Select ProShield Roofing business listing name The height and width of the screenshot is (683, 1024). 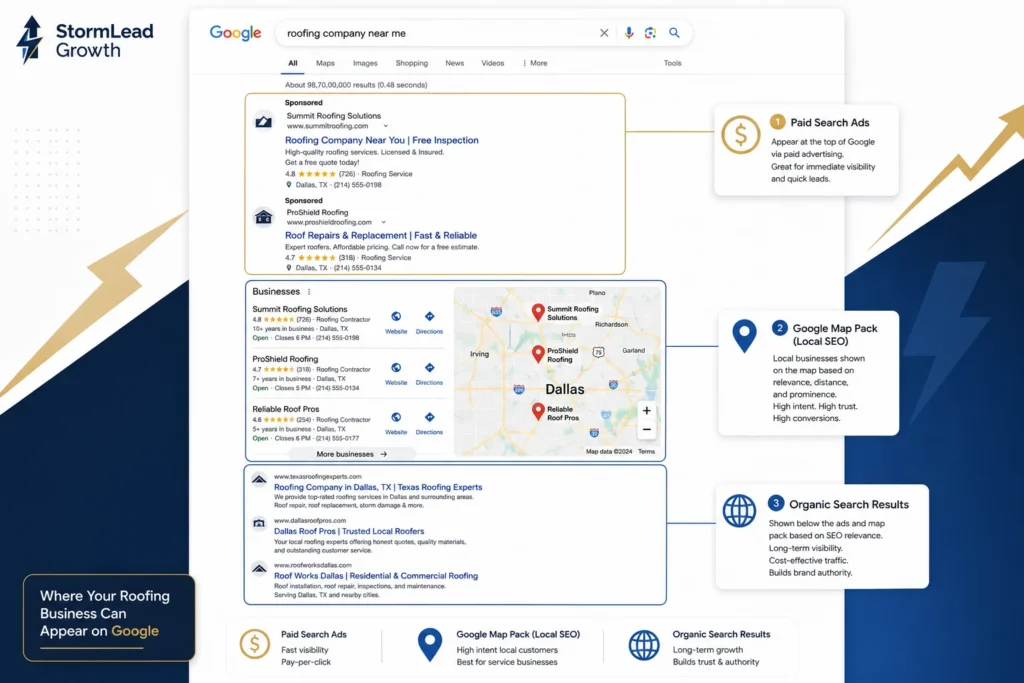[x=285, y=359]
